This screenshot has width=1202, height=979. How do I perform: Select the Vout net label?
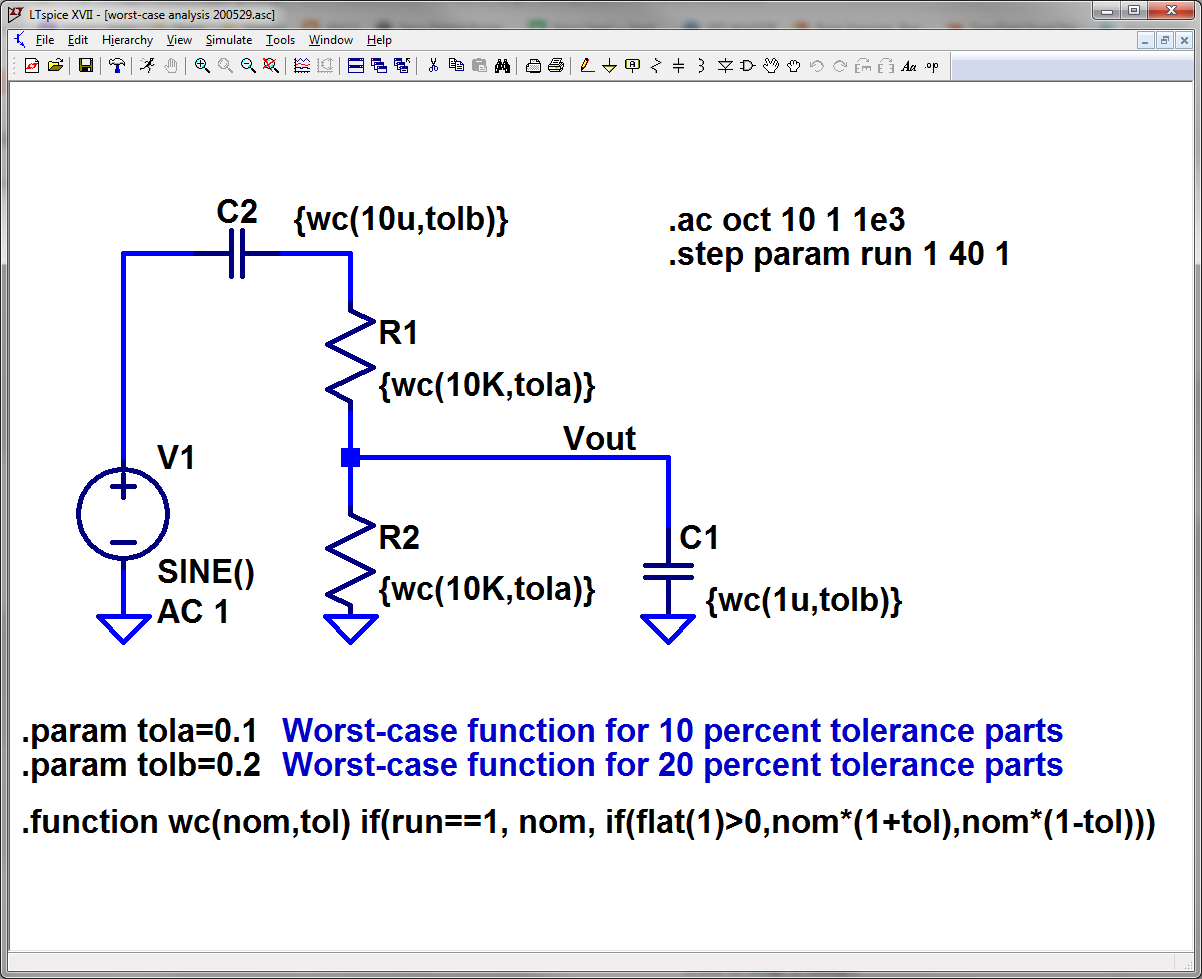click(x=600, y=438)
